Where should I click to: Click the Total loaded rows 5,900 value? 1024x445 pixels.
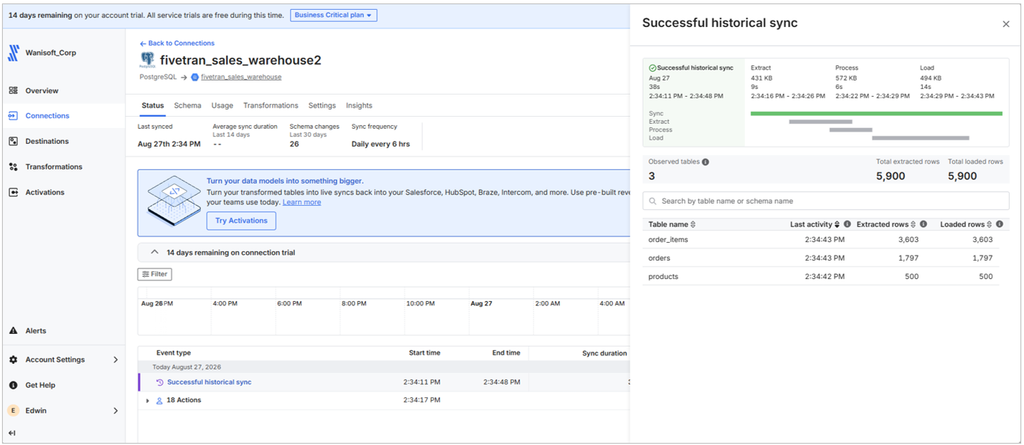963,176
